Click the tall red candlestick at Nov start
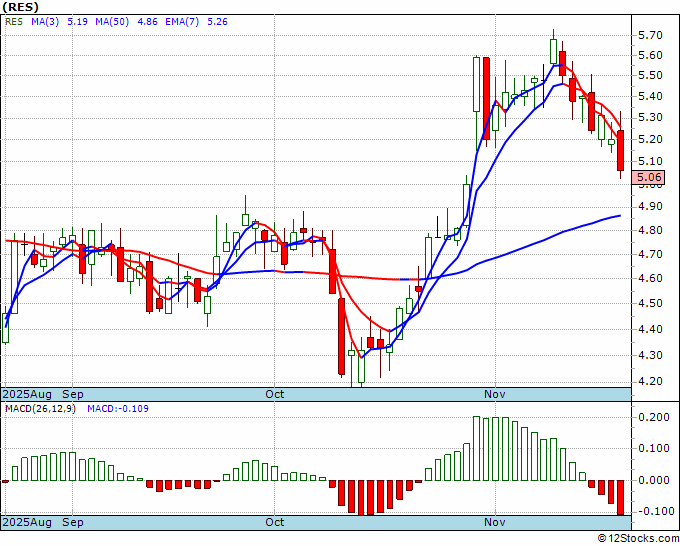 tap(486, 98)
